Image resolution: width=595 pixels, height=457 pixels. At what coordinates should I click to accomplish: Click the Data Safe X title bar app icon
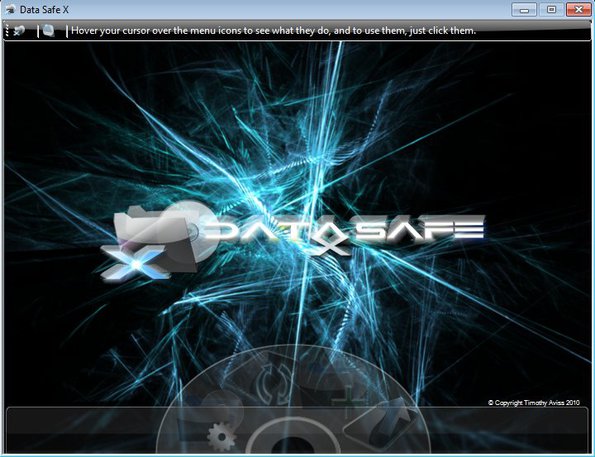(x=11, y=9)
